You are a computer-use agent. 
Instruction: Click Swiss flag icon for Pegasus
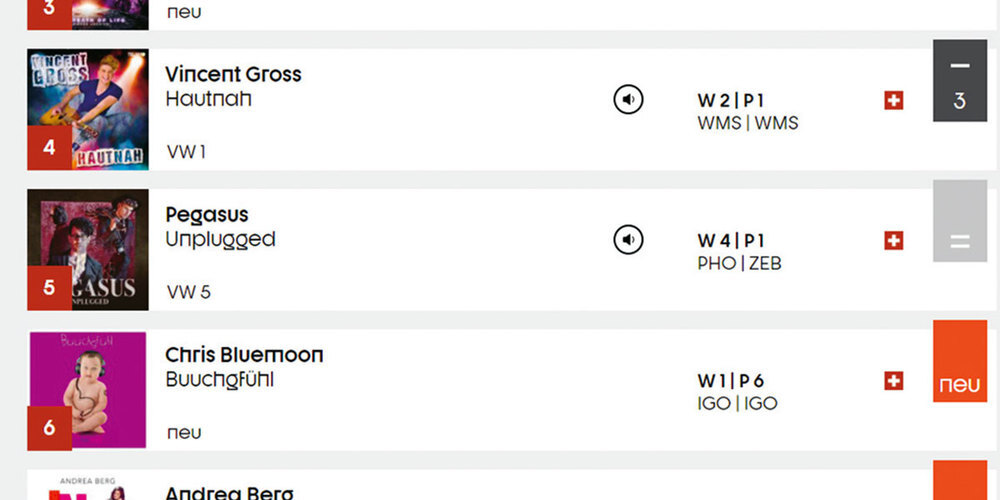(x=894, y=240)
